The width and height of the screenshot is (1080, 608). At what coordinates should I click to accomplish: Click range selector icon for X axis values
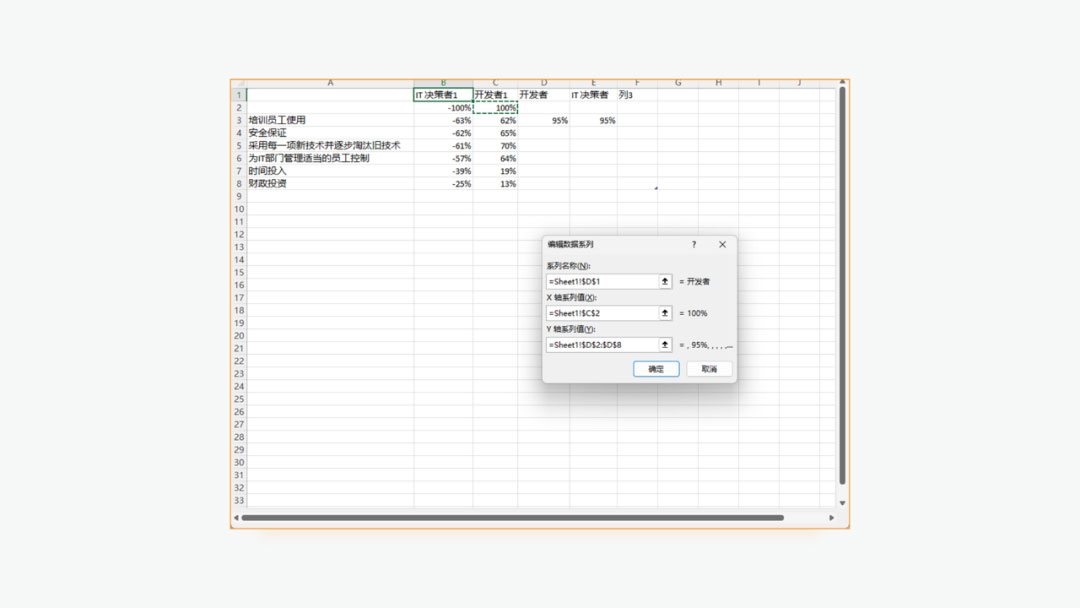665,313
